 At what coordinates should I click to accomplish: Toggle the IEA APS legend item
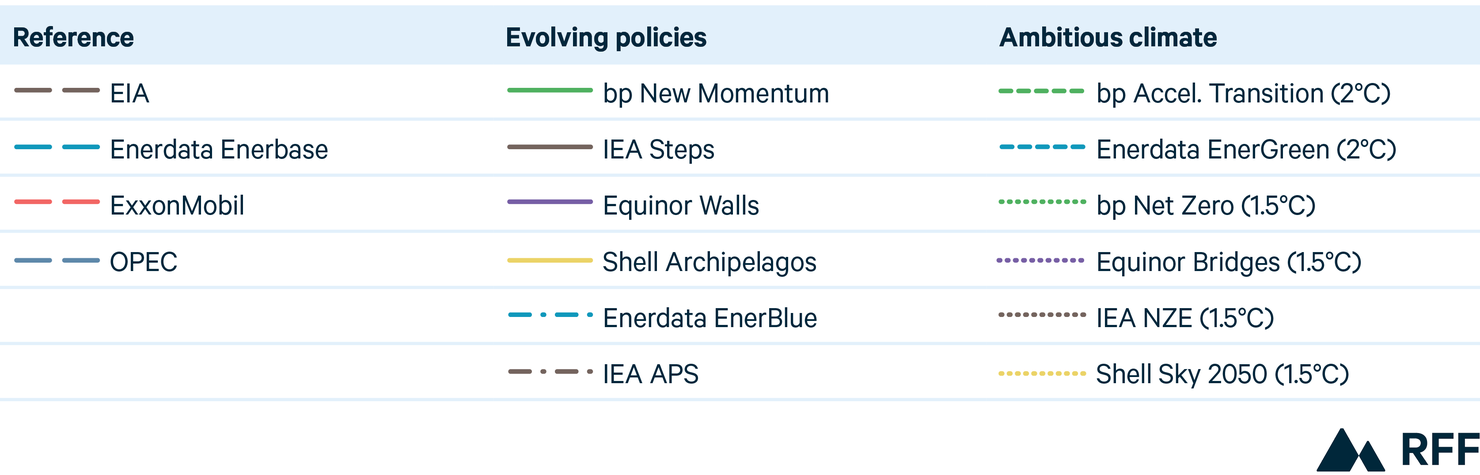coord(603,374)
